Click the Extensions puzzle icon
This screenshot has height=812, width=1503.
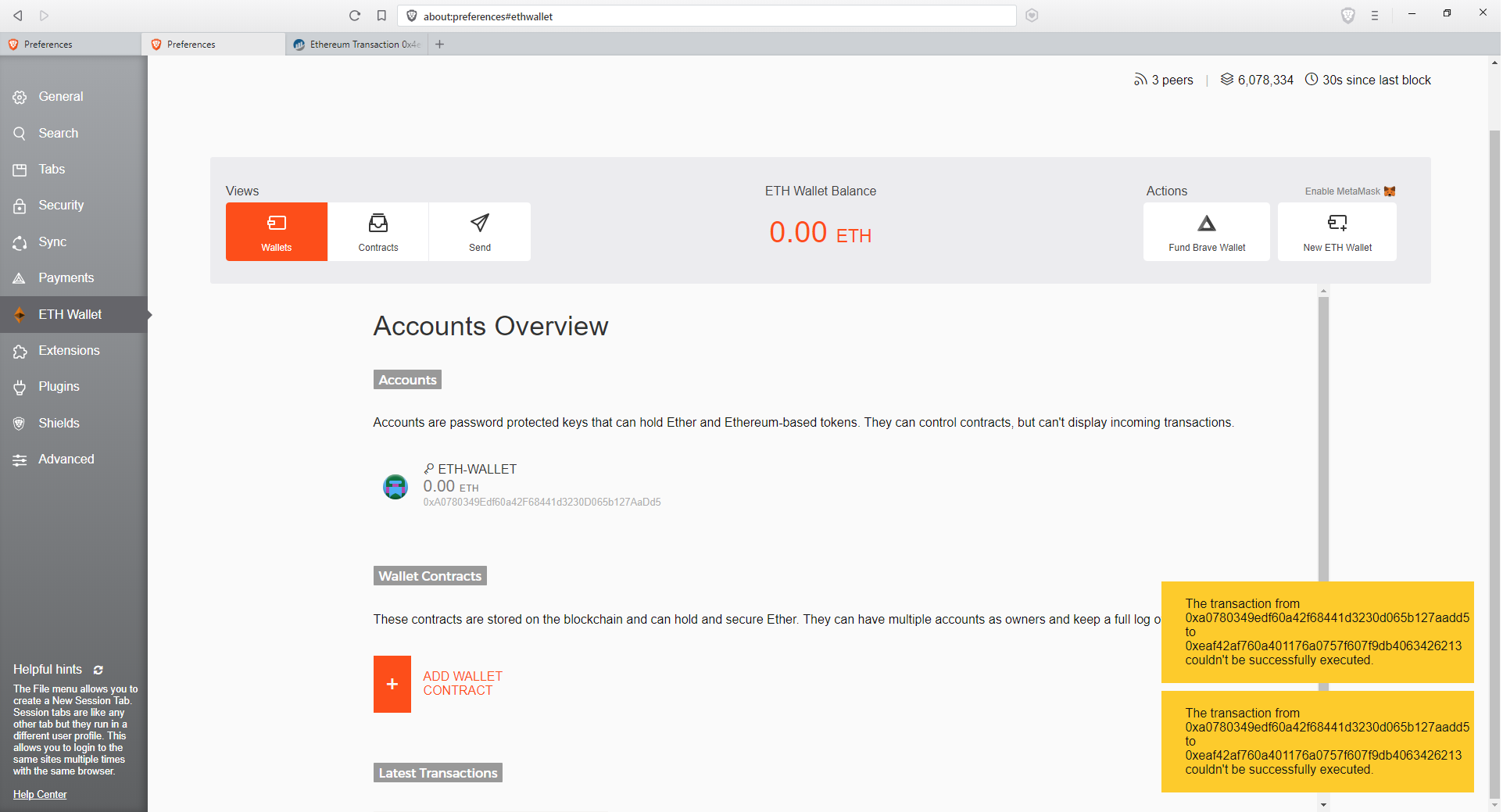tap(20, 351)
